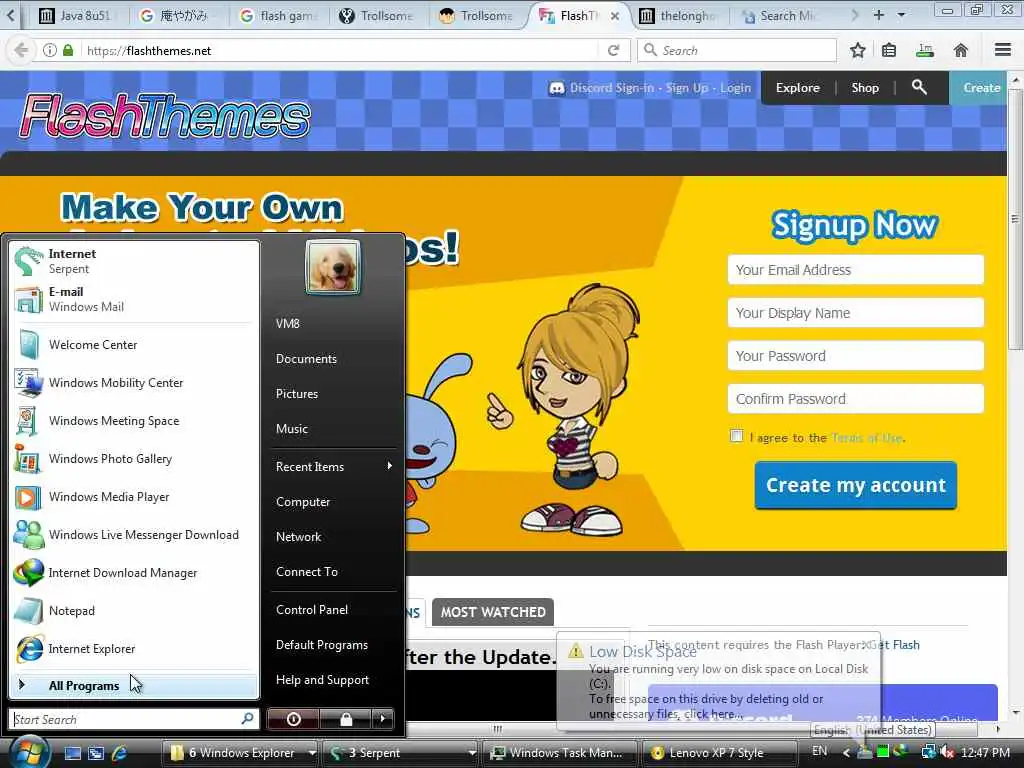Switch to the flash games Google tab
This screenshot has height=768, width=1024.
(x=281, y=16)
